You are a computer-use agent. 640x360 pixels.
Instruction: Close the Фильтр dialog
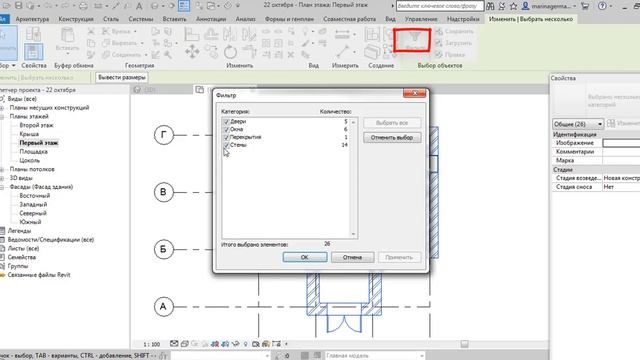tap(414, 93)
